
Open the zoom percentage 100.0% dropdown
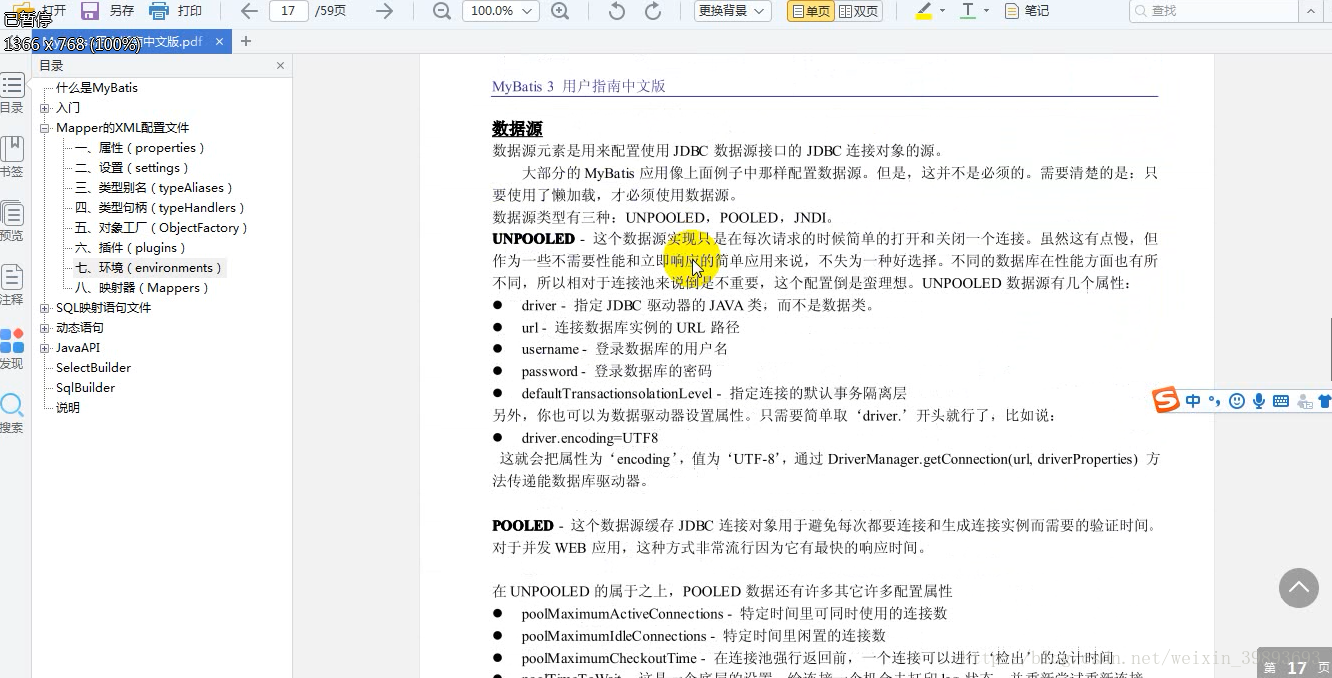[500, 11]
